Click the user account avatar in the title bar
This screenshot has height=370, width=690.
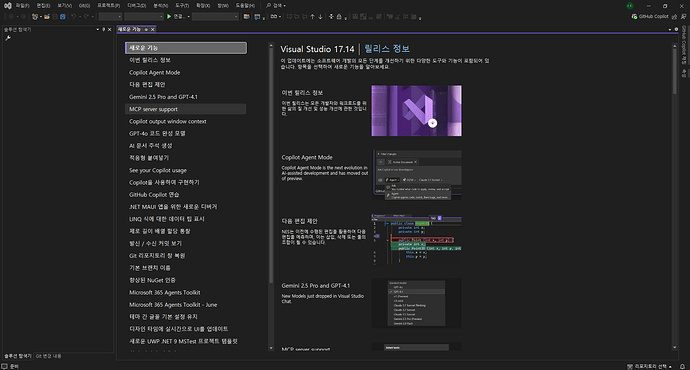[630, 6]
